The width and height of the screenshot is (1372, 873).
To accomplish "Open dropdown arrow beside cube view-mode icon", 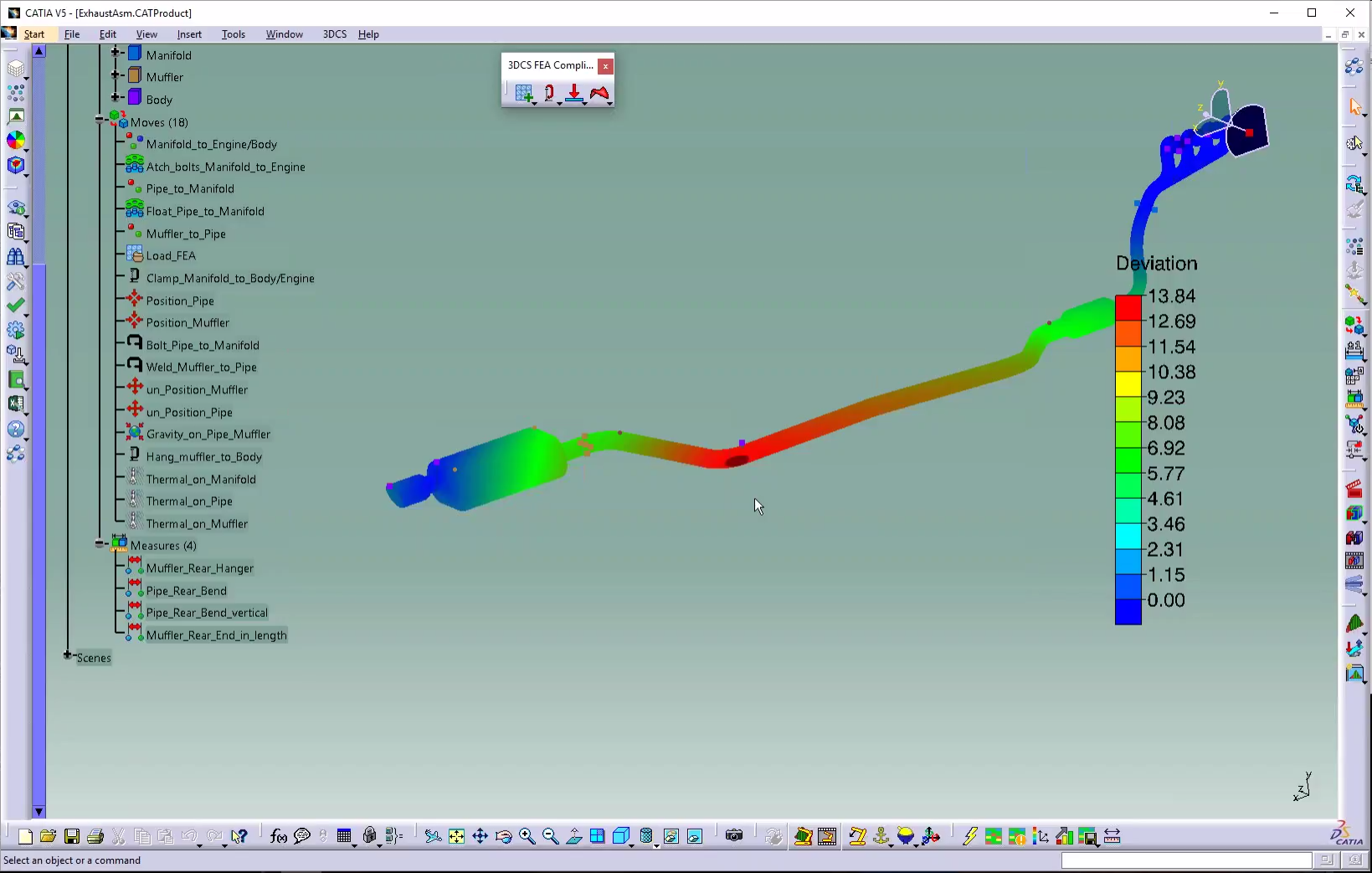I will (x=632, y=845).
